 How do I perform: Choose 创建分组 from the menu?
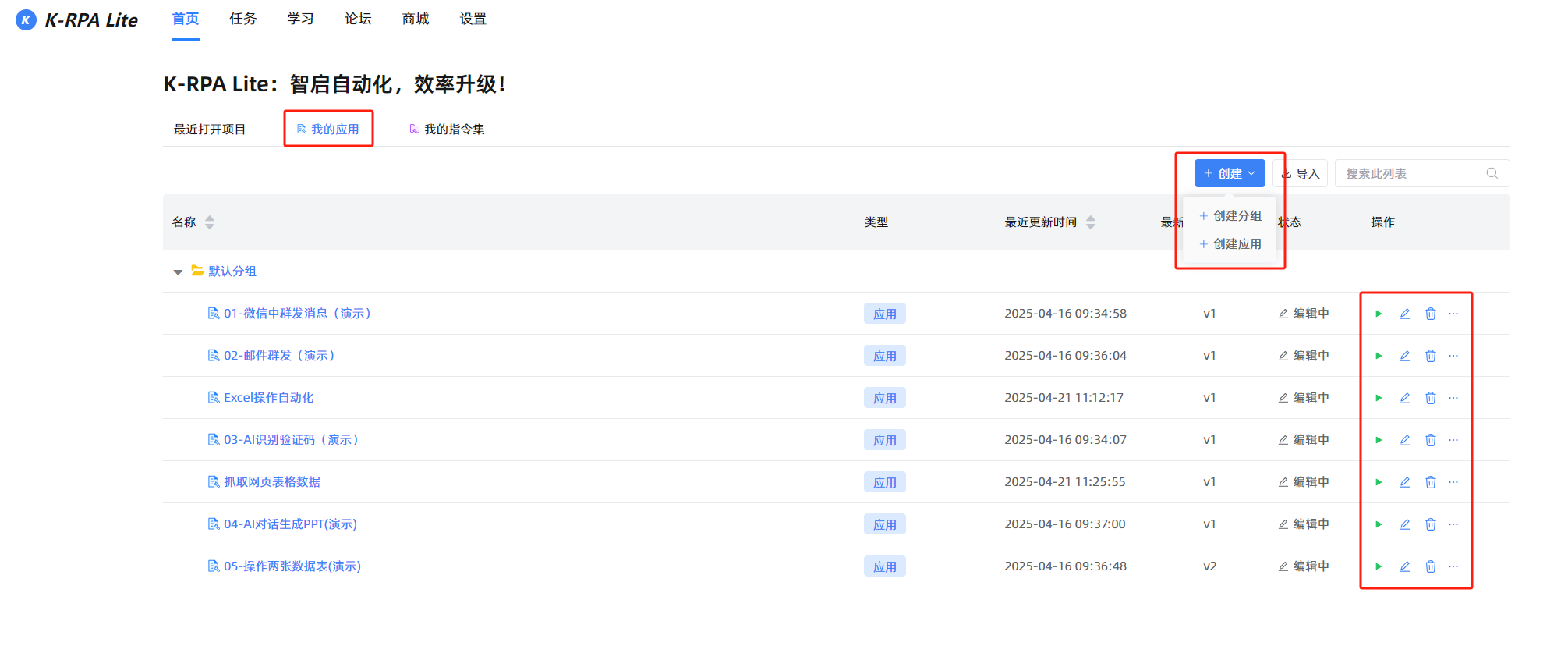pyautogui.click(x=1230, y=216)
